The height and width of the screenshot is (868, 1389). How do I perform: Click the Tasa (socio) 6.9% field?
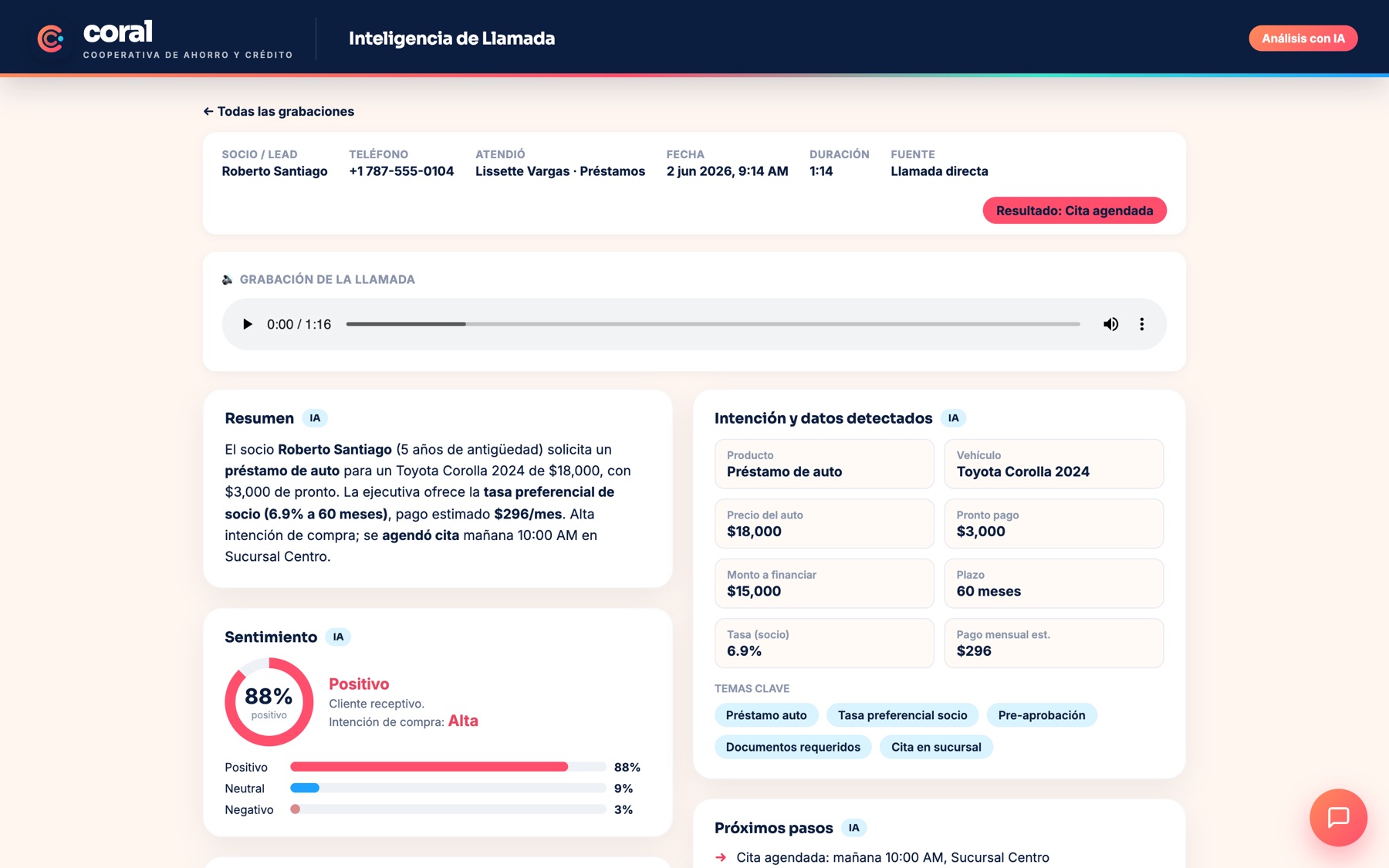[x=824, y=643]
